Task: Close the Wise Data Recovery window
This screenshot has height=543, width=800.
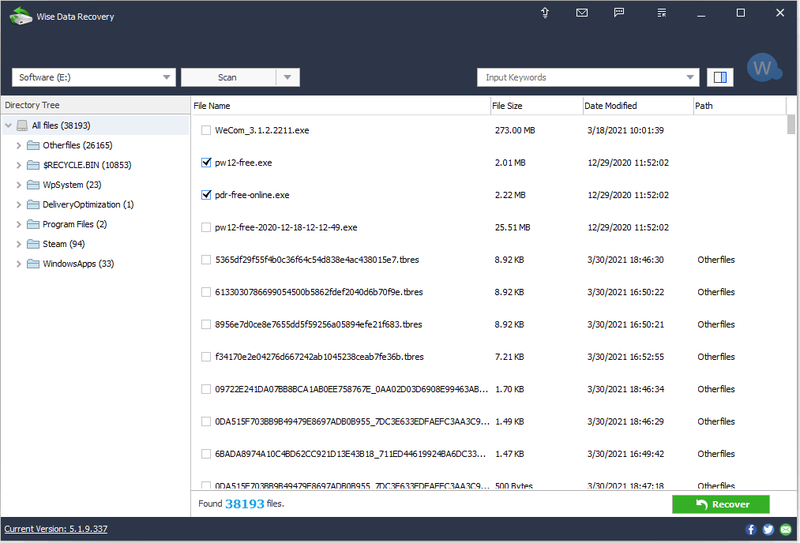Action: pos(780,13)
